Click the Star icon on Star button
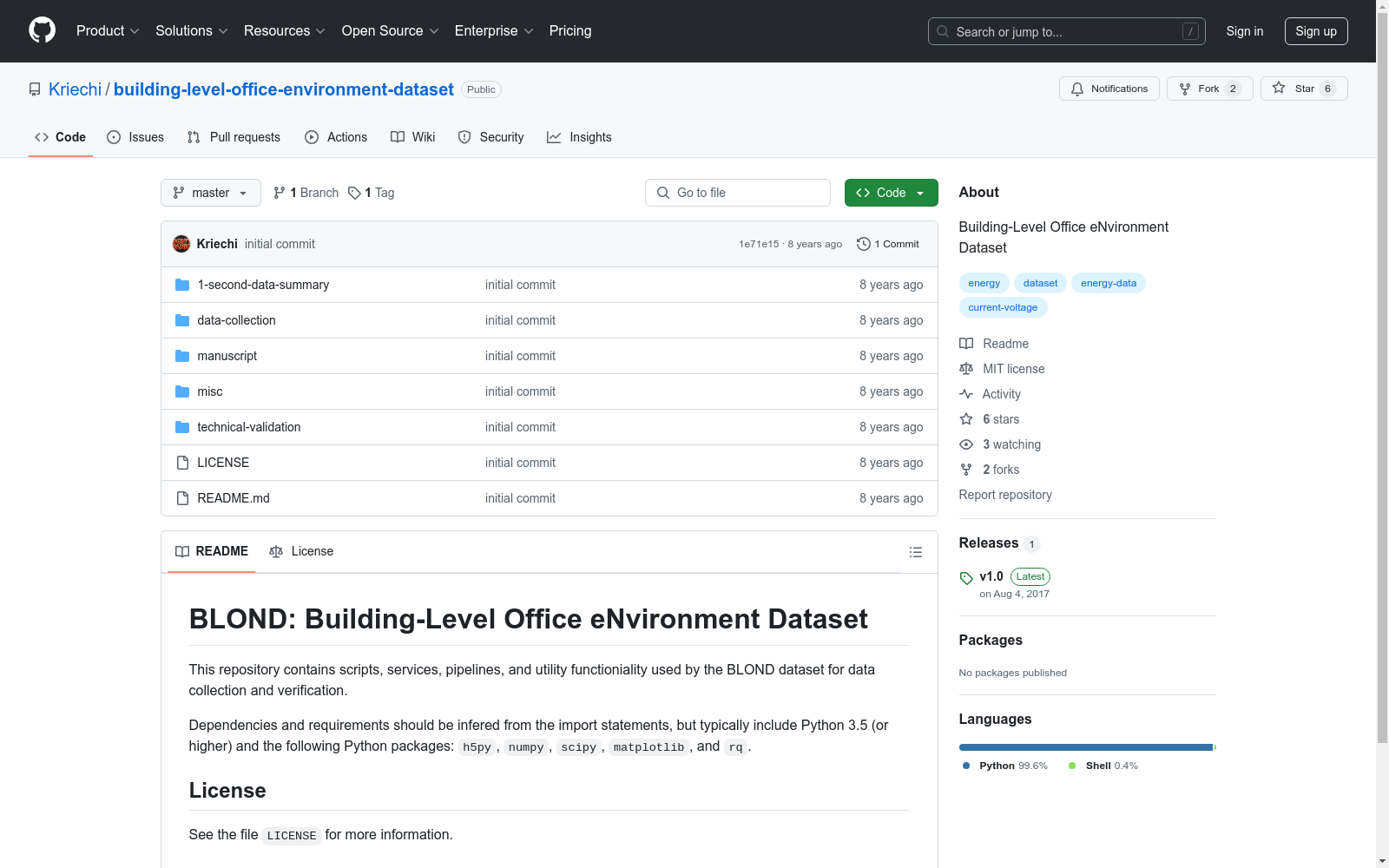1389x868 pixels. (1279, 88)
